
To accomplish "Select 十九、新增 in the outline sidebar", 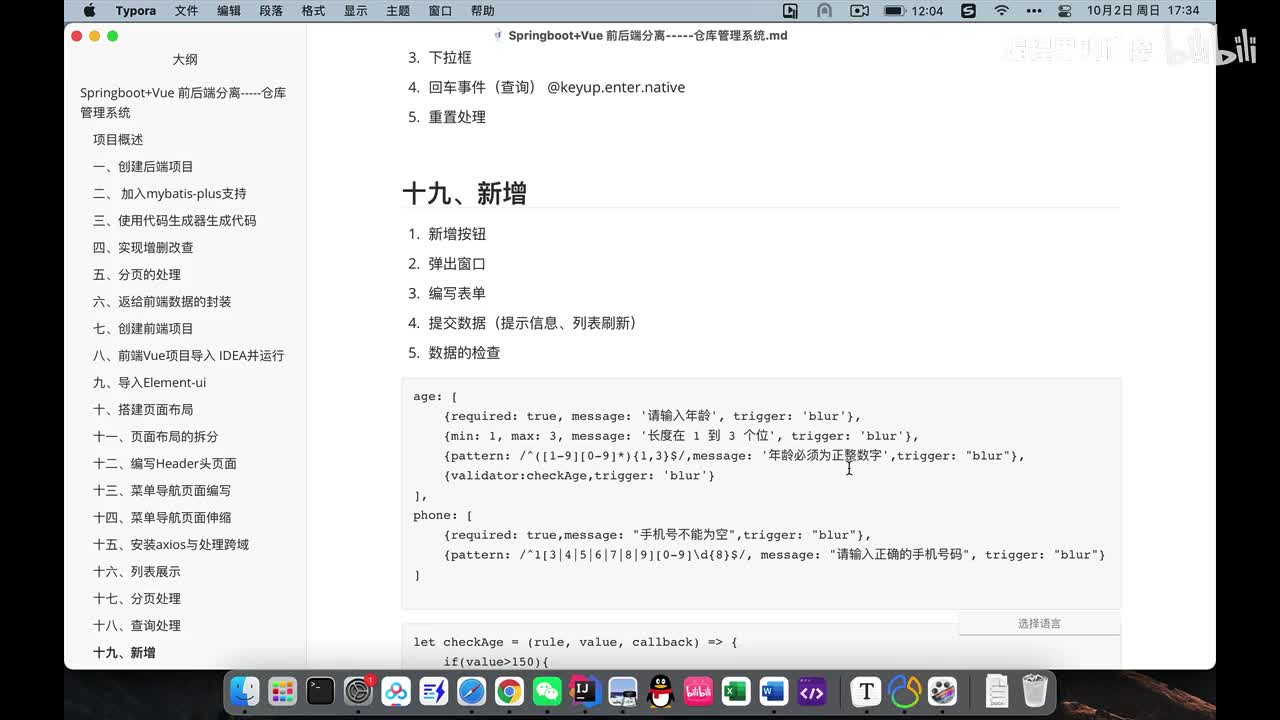I will [x=124, y=652].
